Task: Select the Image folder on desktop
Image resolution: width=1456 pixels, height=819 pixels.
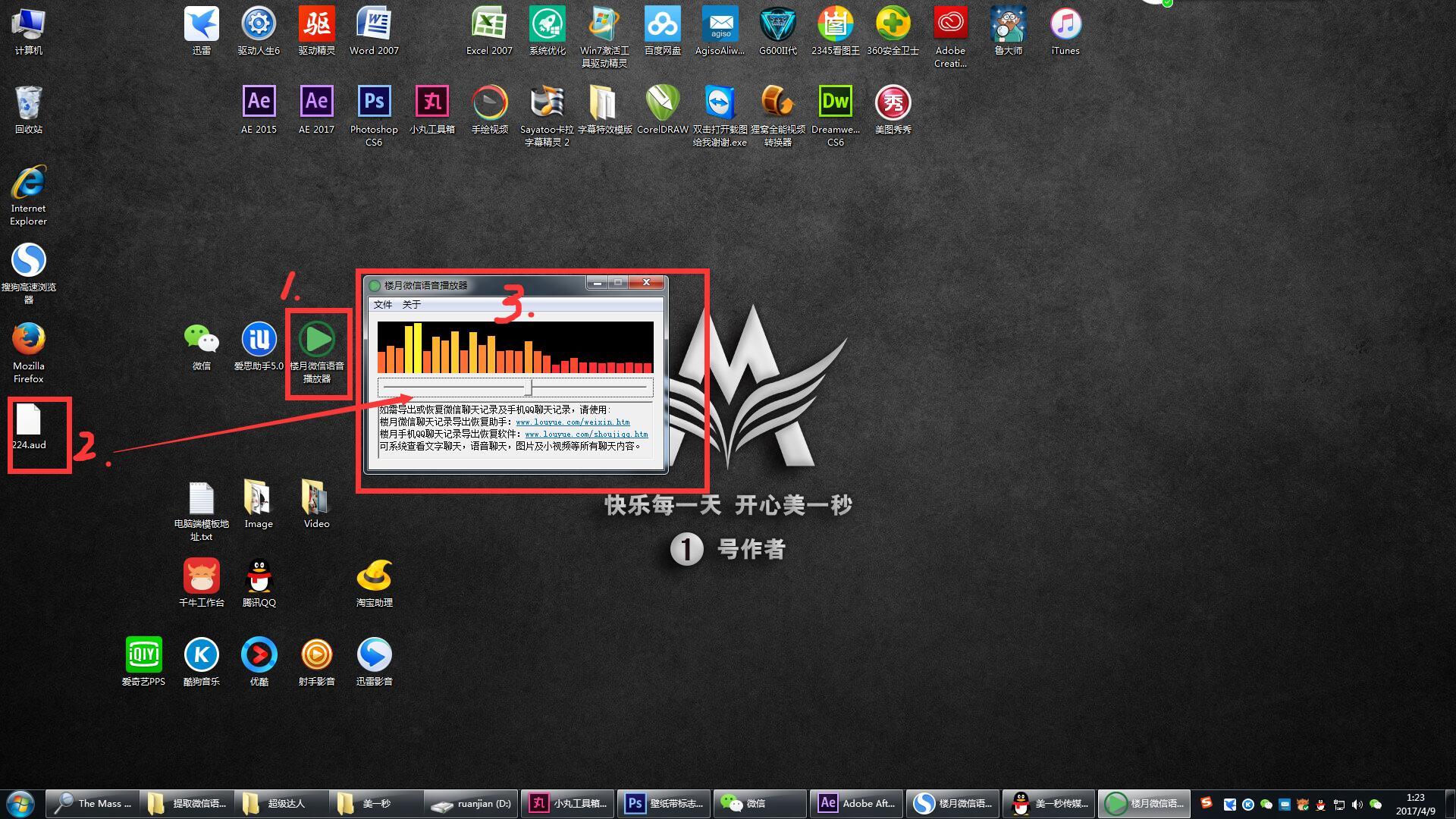Action: (x=259, y=504)
